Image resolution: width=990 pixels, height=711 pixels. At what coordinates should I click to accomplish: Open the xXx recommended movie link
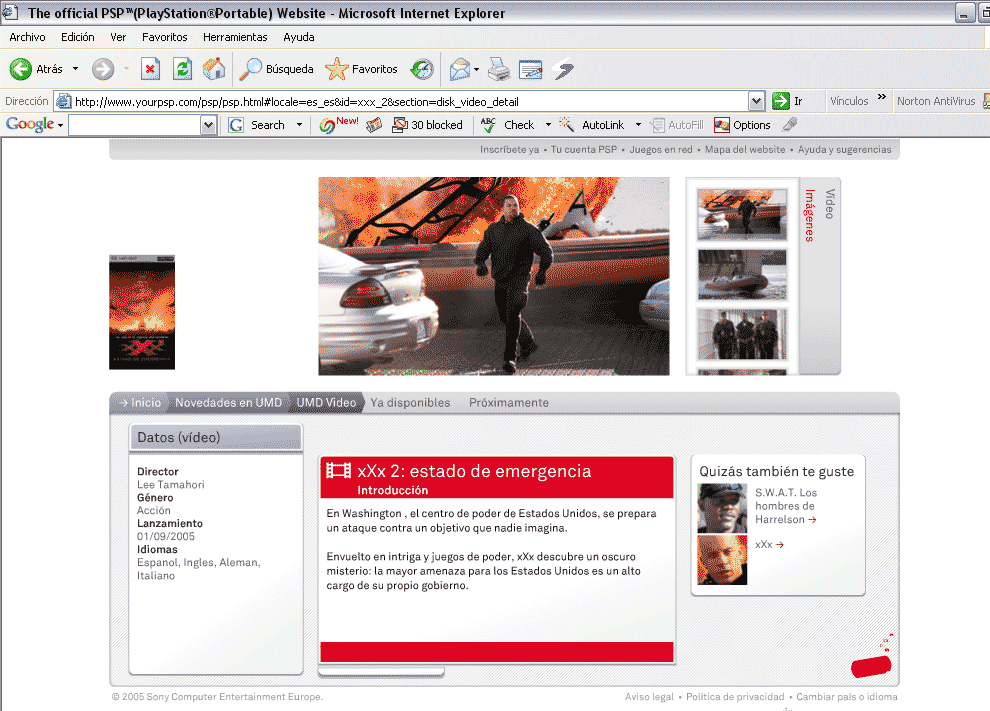[769, 544]
